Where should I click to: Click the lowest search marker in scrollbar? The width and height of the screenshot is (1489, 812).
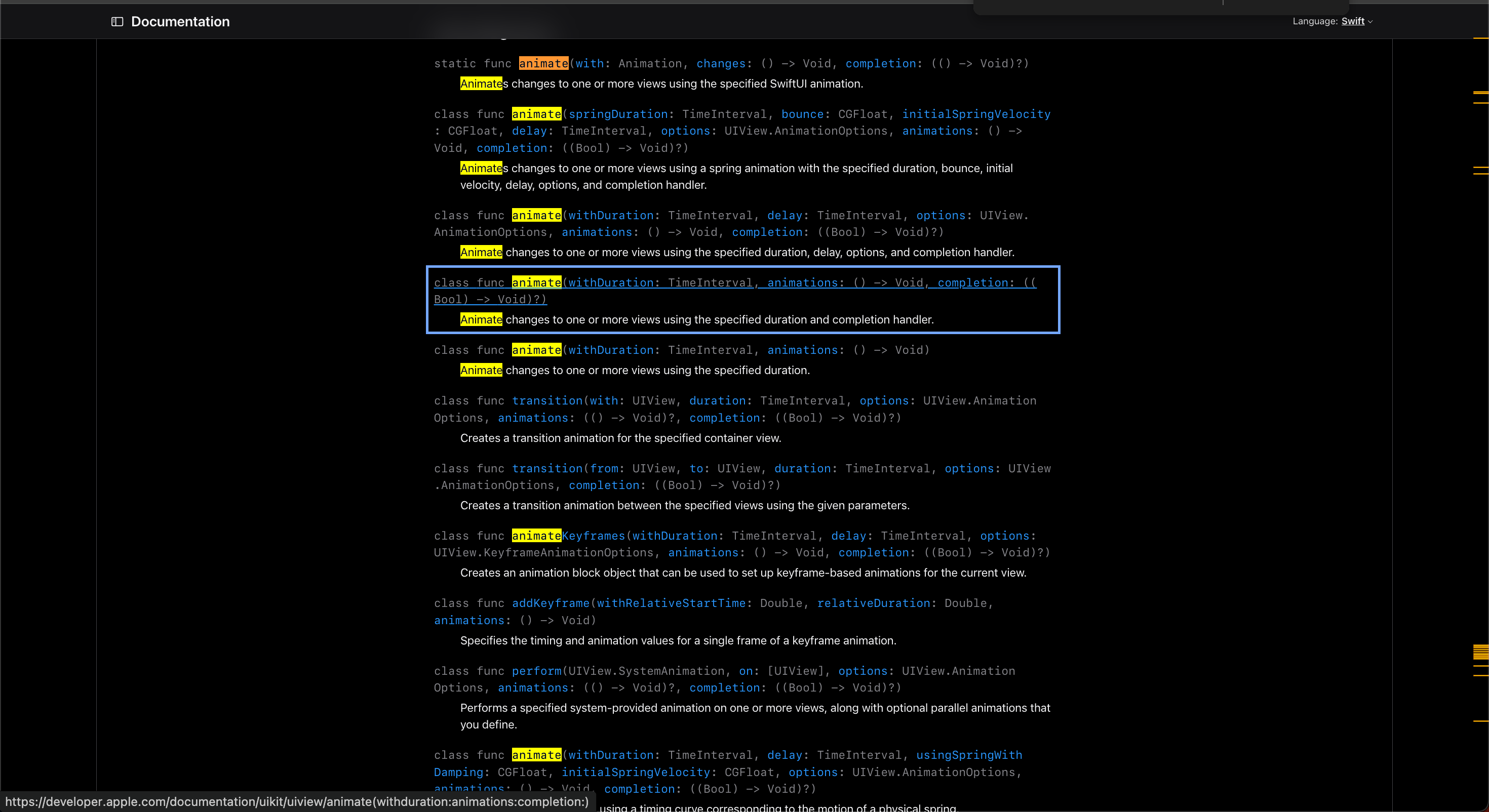click(1480, 721)
